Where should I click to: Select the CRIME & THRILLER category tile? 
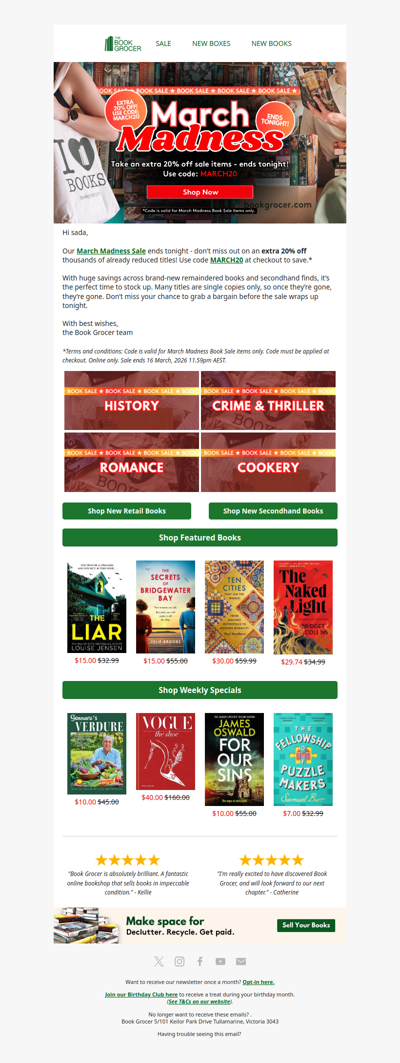point(268,401)
